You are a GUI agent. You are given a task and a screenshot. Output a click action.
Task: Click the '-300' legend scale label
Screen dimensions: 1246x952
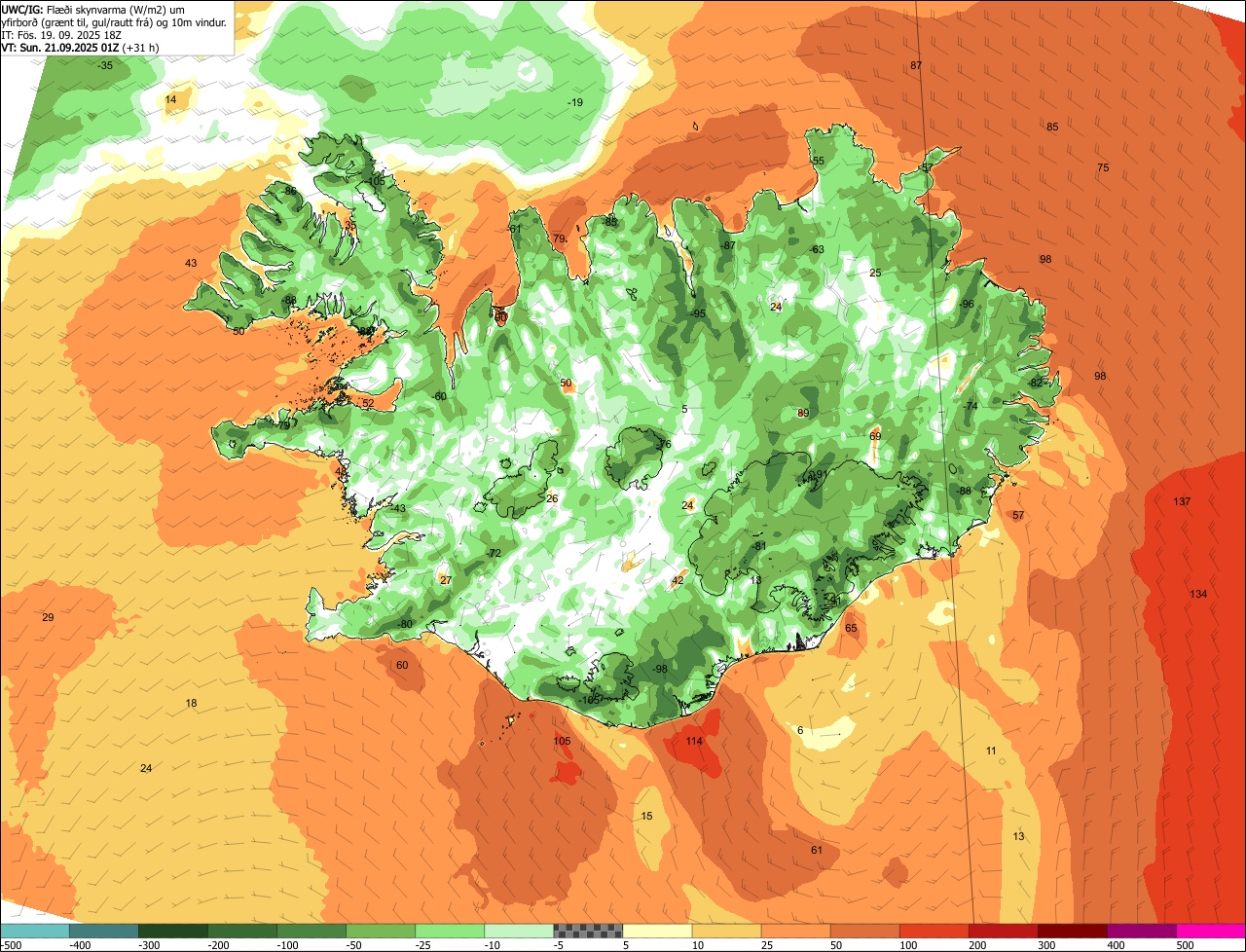pos(150,945)
